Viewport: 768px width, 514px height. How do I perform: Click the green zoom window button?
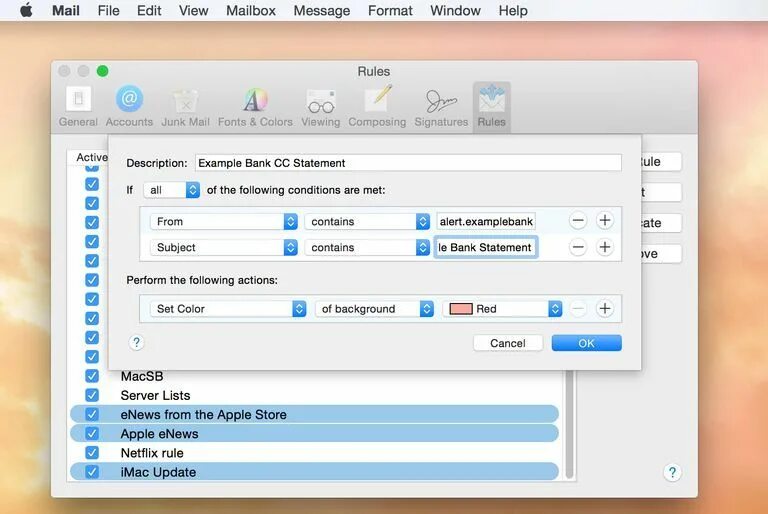102,71
